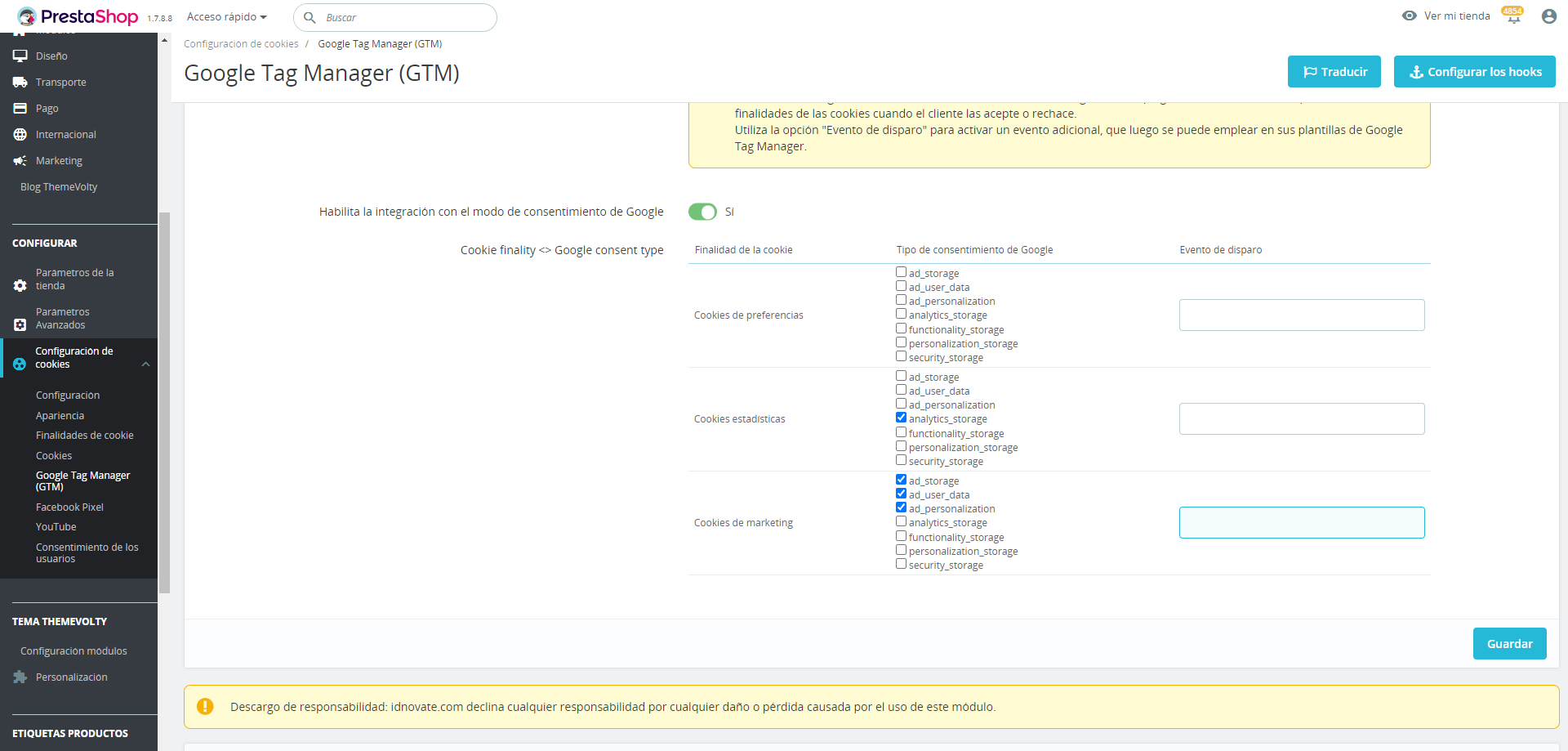
Task: Collapse the Configuracion de cookies submenu
Action: 145,364
